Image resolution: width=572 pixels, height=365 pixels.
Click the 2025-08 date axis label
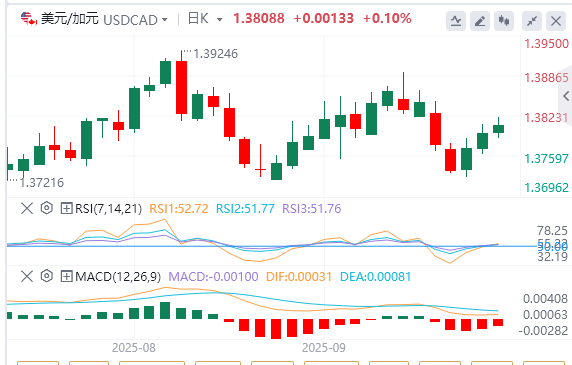tap(134, 348)
